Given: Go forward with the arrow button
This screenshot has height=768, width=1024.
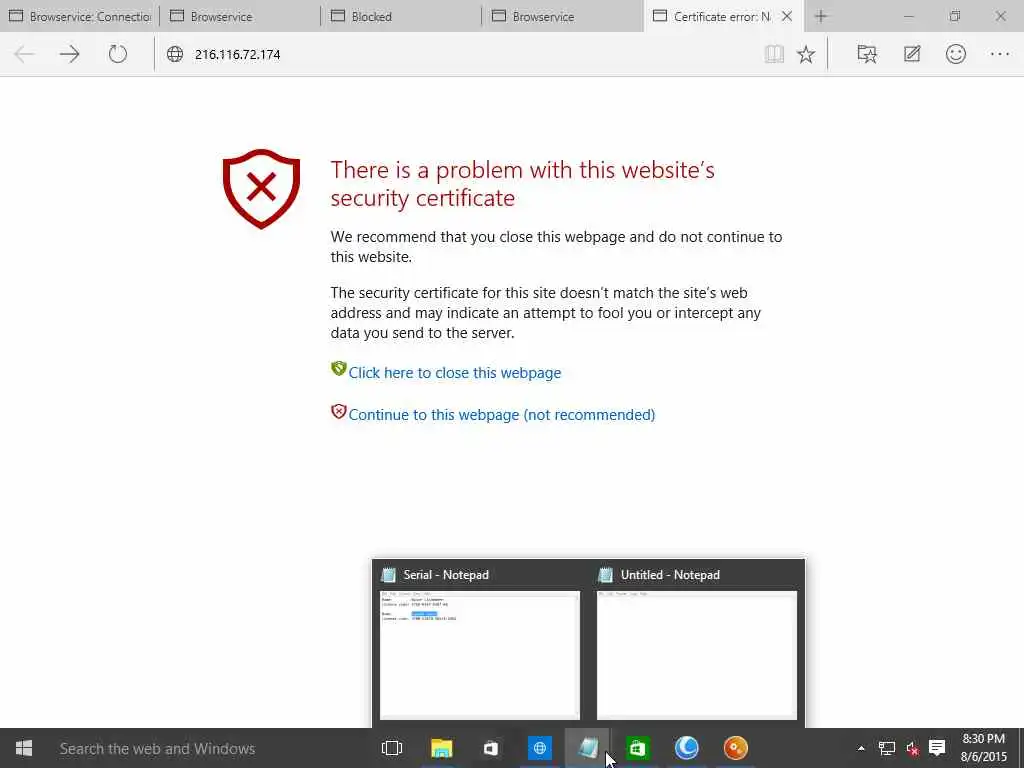Looking at the screenshot, I should (x=69, y=54).
